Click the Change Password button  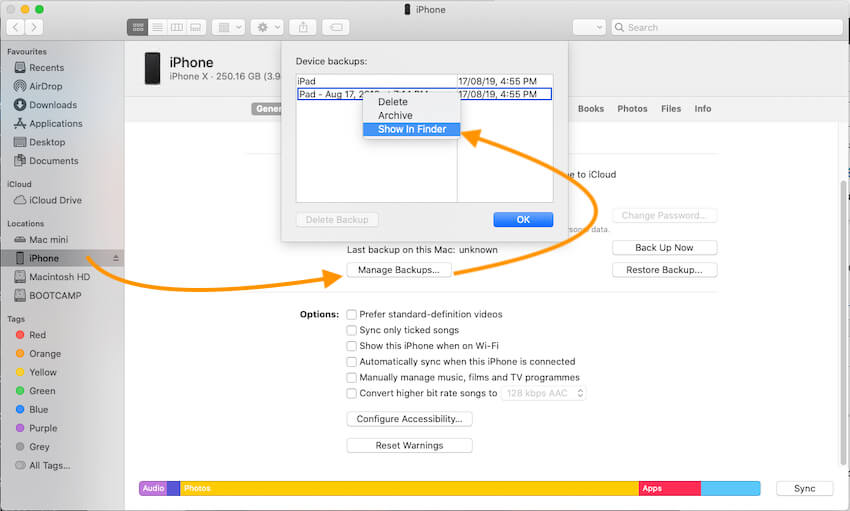point(665,216)
